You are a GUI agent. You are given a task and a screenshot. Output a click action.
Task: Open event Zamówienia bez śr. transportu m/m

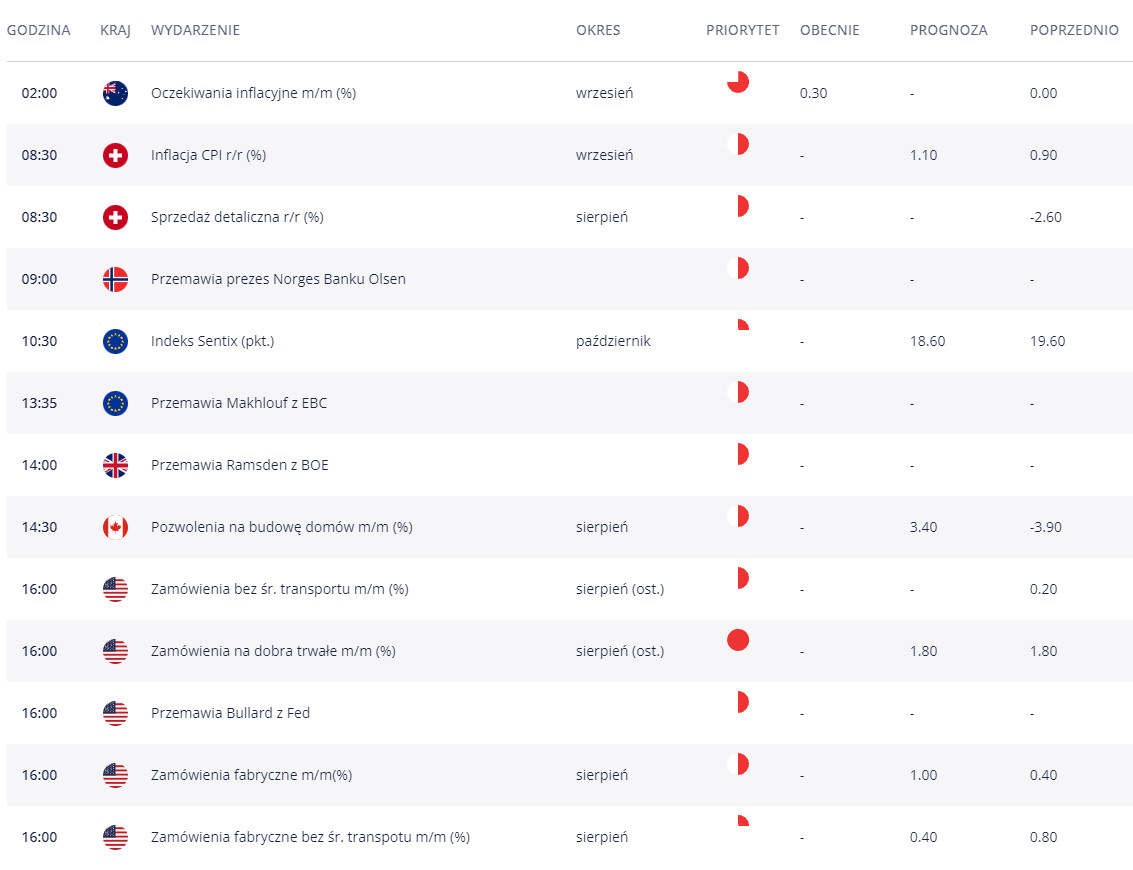[x=280, y=590]
